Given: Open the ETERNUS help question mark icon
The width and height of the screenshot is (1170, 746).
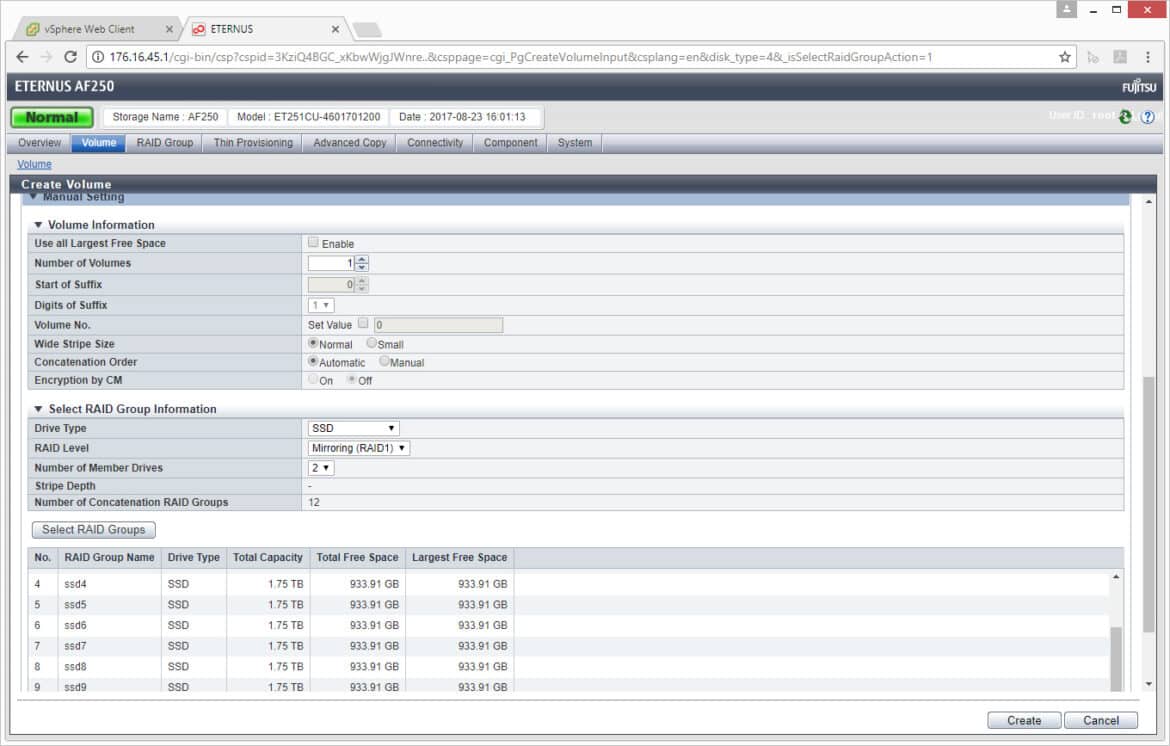Looking at the screenshot, I should pyautogui.click(x=1148, y=117).
